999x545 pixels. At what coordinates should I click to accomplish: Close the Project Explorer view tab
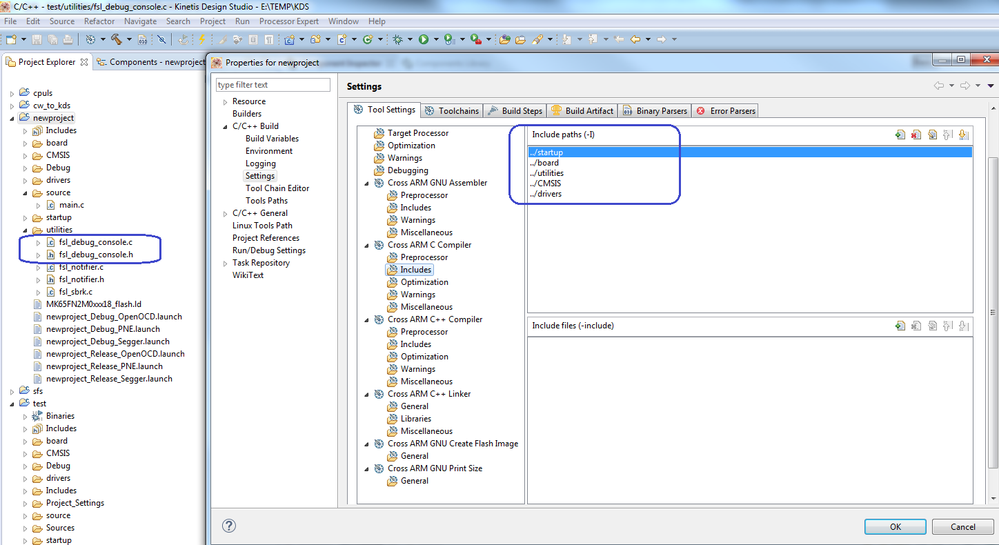(84, 62)
